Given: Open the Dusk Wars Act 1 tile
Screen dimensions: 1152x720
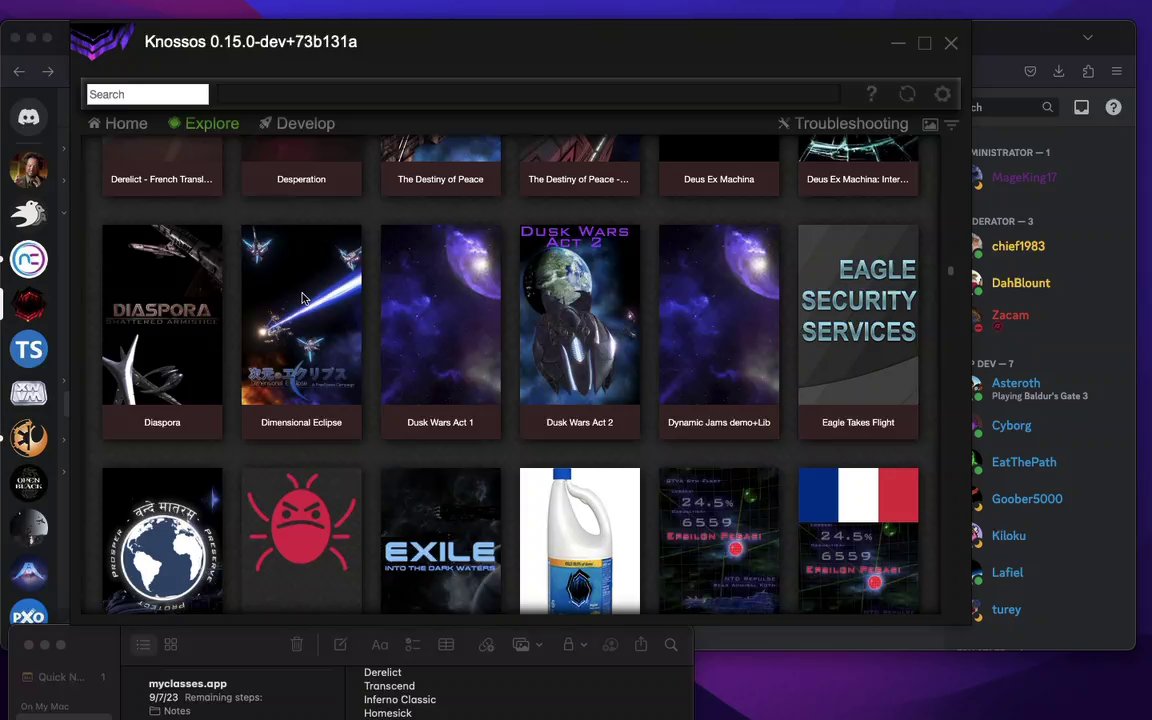Looking at the screenshot, I should (441, 332).
